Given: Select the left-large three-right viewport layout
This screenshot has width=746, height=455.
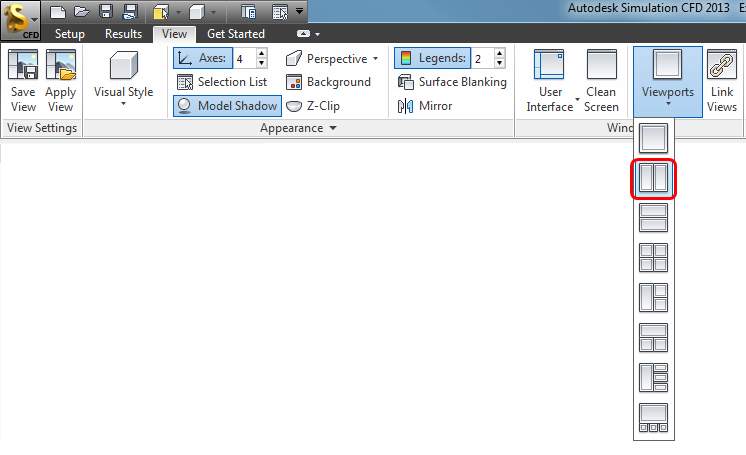Looking at the screenshot, I should (x=653, y=377).
